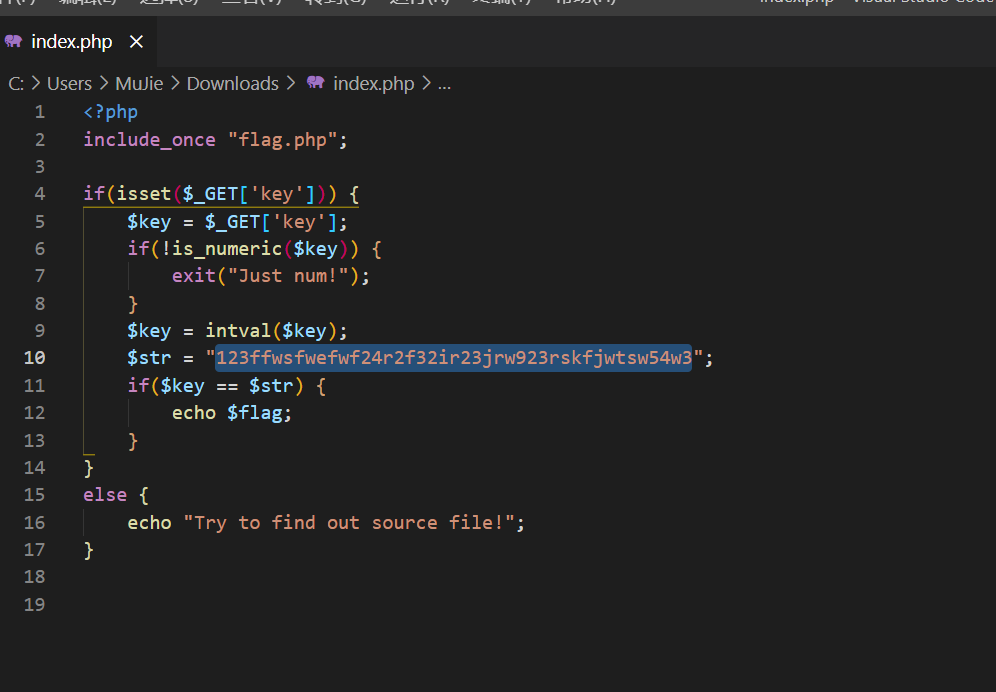Click index.php in the breadcrumb path
The height and width of the screenshot is (692, 996).
pos(373,84)
